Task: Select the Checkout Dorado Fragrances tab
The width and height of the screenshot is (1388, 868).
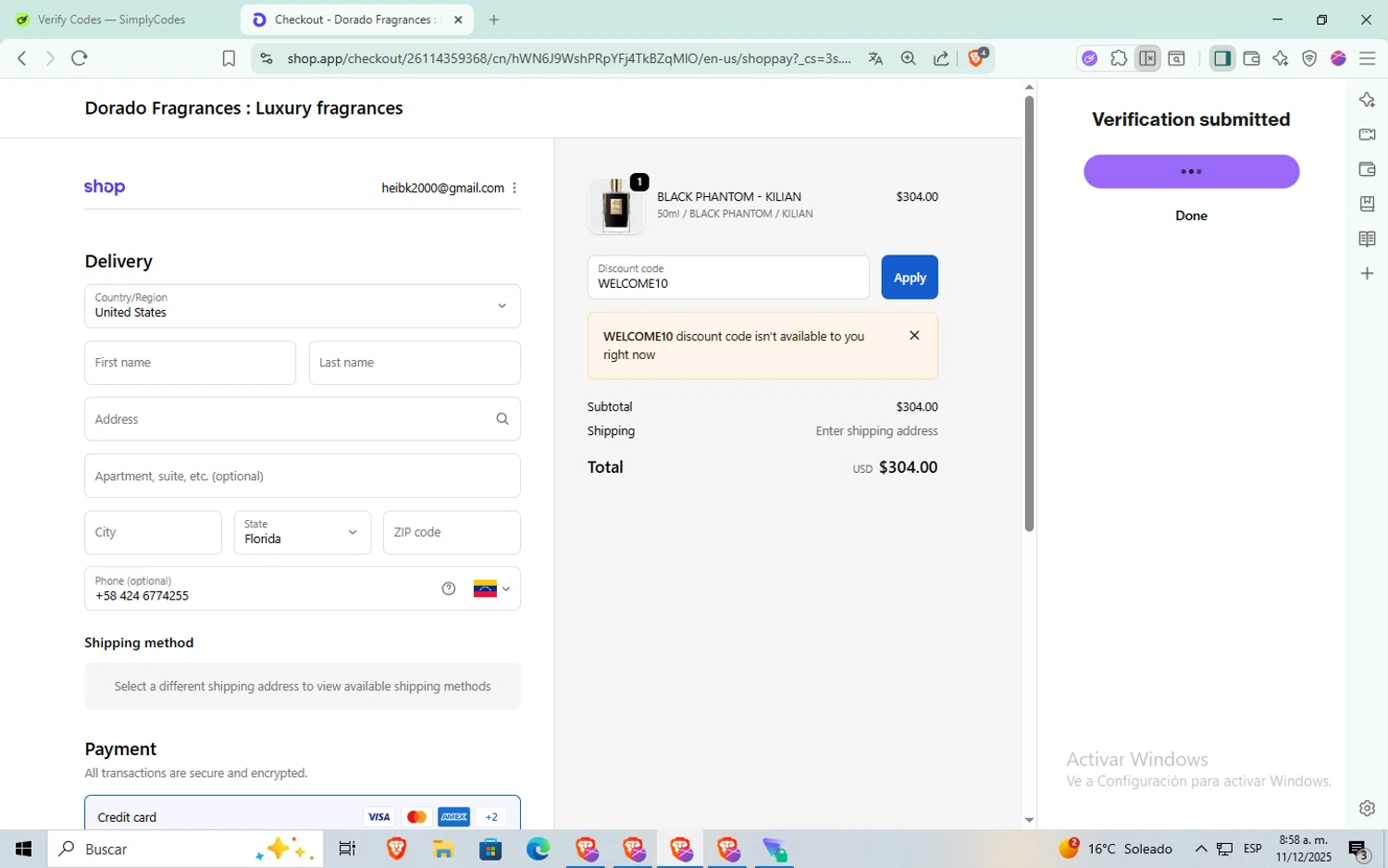Action: pos(356,19)
